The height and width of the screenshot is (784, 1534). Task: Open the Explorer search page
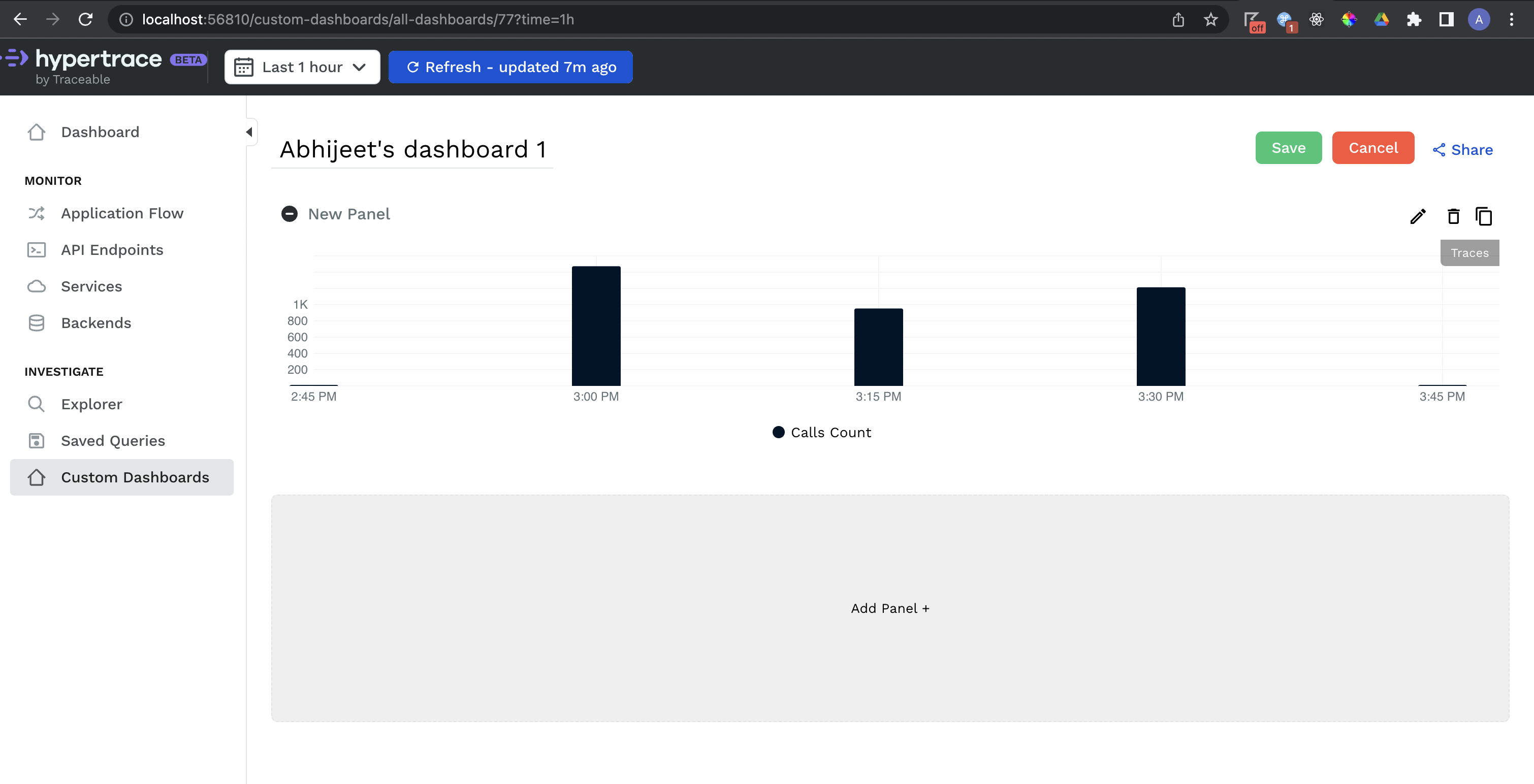91,404
